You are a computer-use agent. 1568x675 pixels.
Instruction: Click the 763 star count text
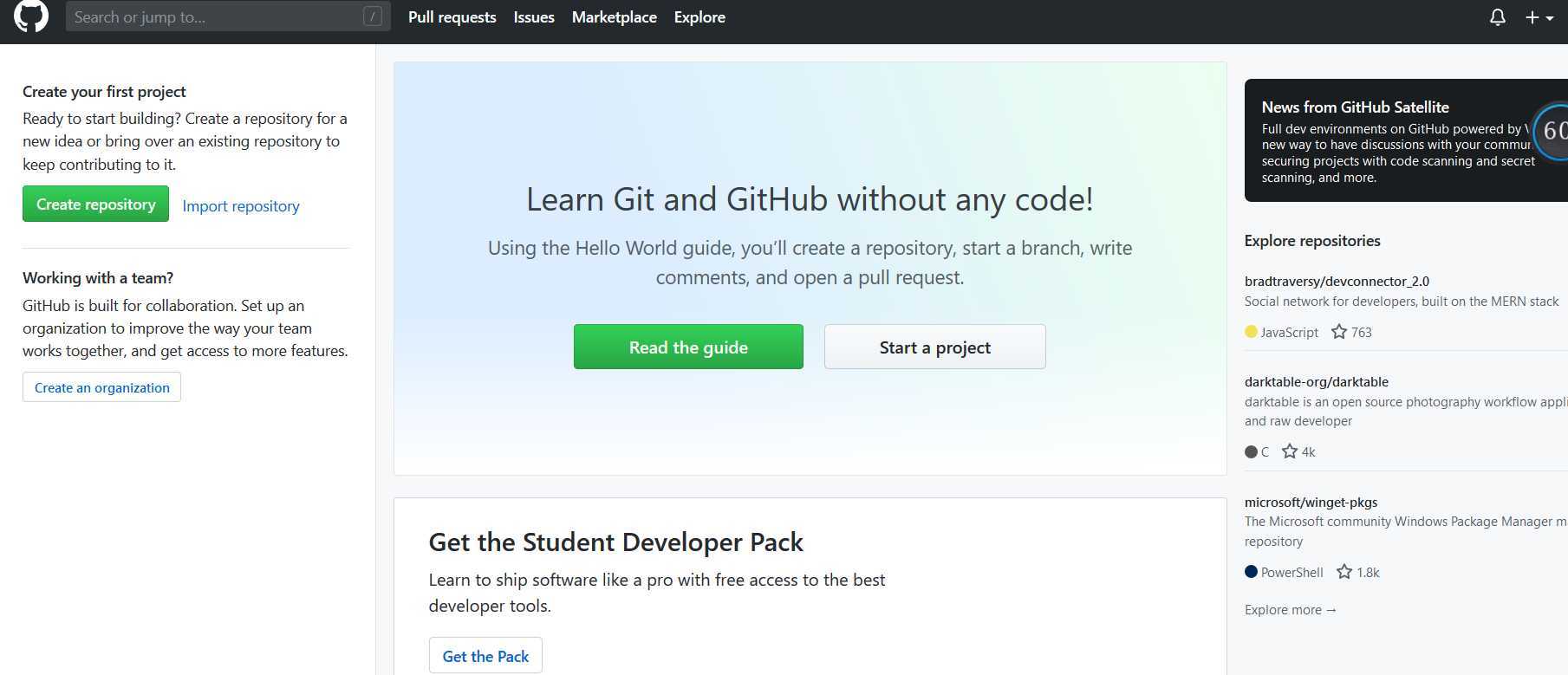click(x=1361, y=332)
